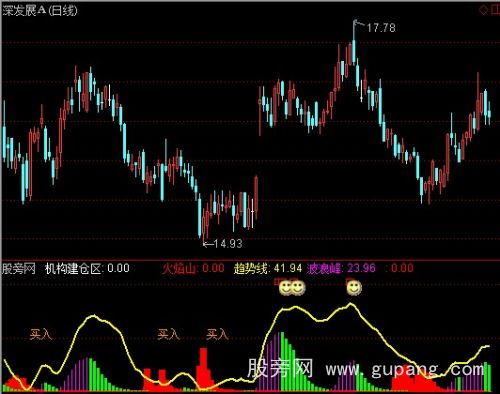This screenshot has height=394, width=500.
Task: Click the red diamond icon at top right
Action: point(483,10)
